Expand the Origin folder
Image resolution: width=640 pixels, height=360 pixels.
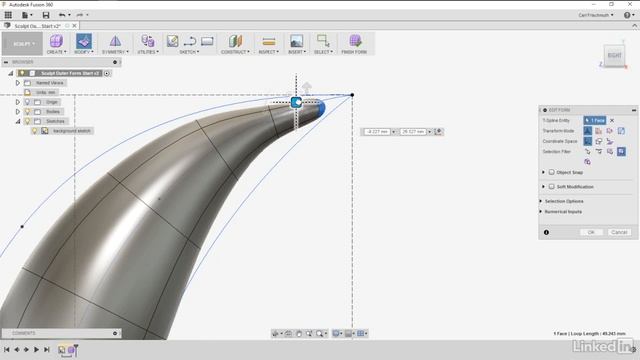(18, 102)
